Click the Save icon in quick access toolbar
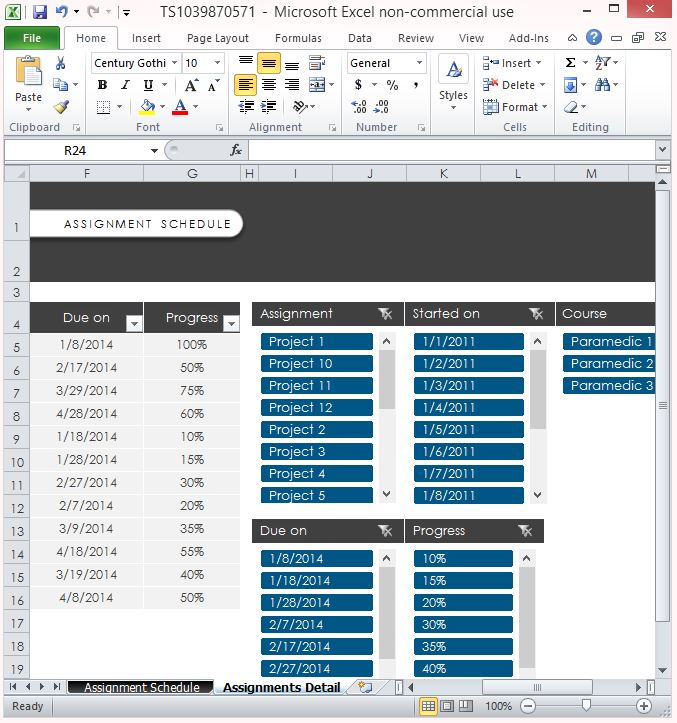 click(40, 13)
